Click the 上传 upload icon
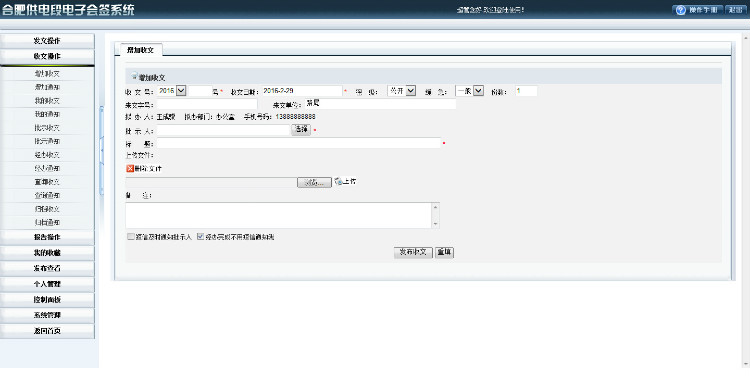Image resolution: width=750 pixels, height=376 pixels. pyautogui.click(x=338, y=181)
